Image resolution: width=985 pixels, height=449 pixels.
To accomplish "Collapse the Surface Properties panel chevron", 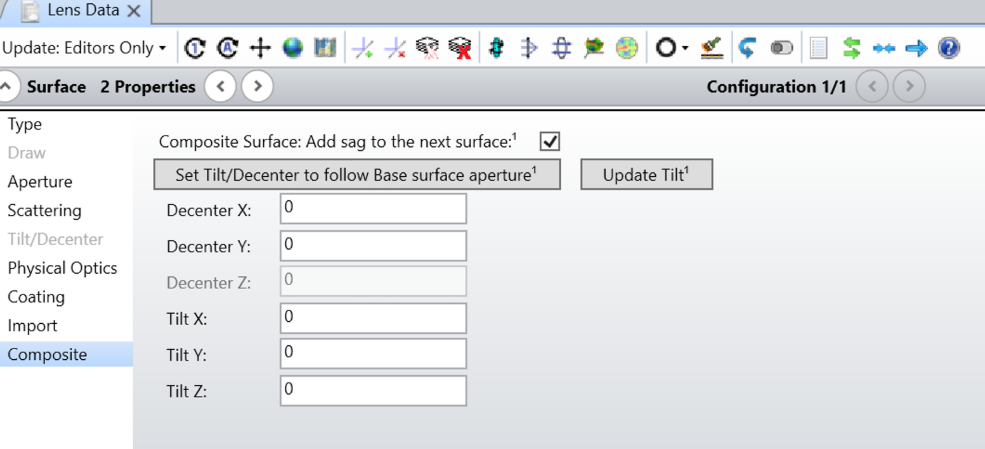I will pyautogui.click(x=6, y=87).
